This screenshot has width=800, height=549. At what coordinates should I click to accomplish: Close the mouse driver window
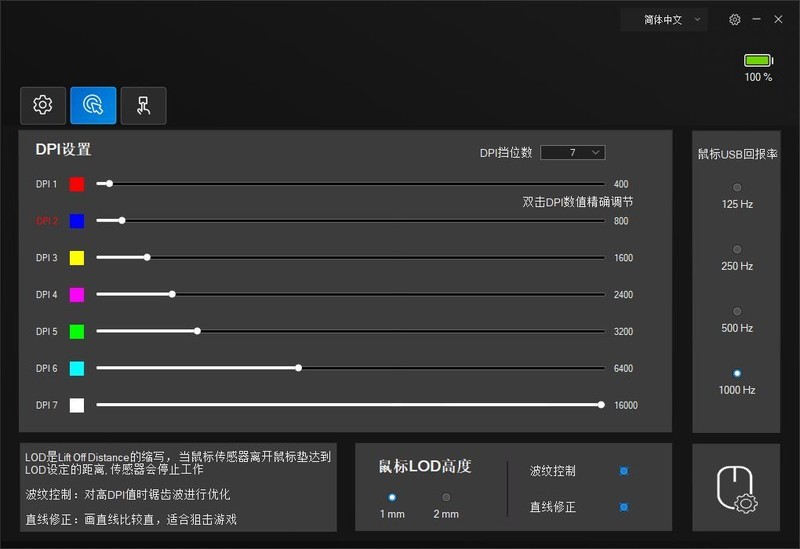coord(778,19)
